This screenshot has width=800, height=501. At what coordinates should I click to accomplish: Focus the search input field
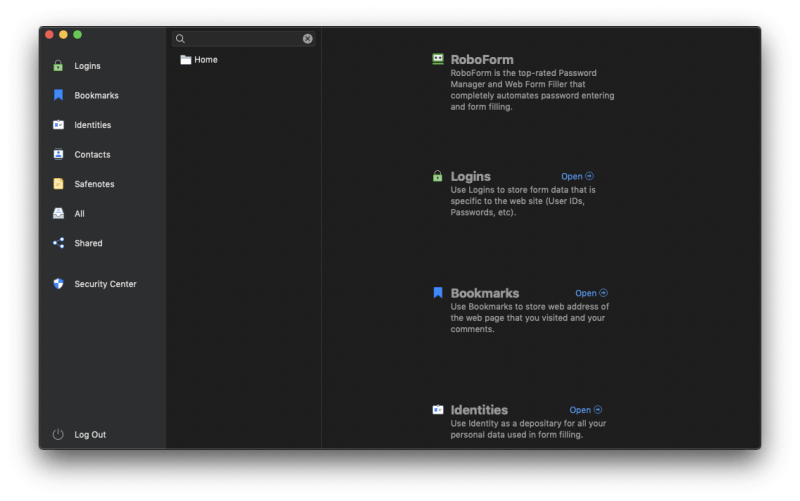coord(243,39)
